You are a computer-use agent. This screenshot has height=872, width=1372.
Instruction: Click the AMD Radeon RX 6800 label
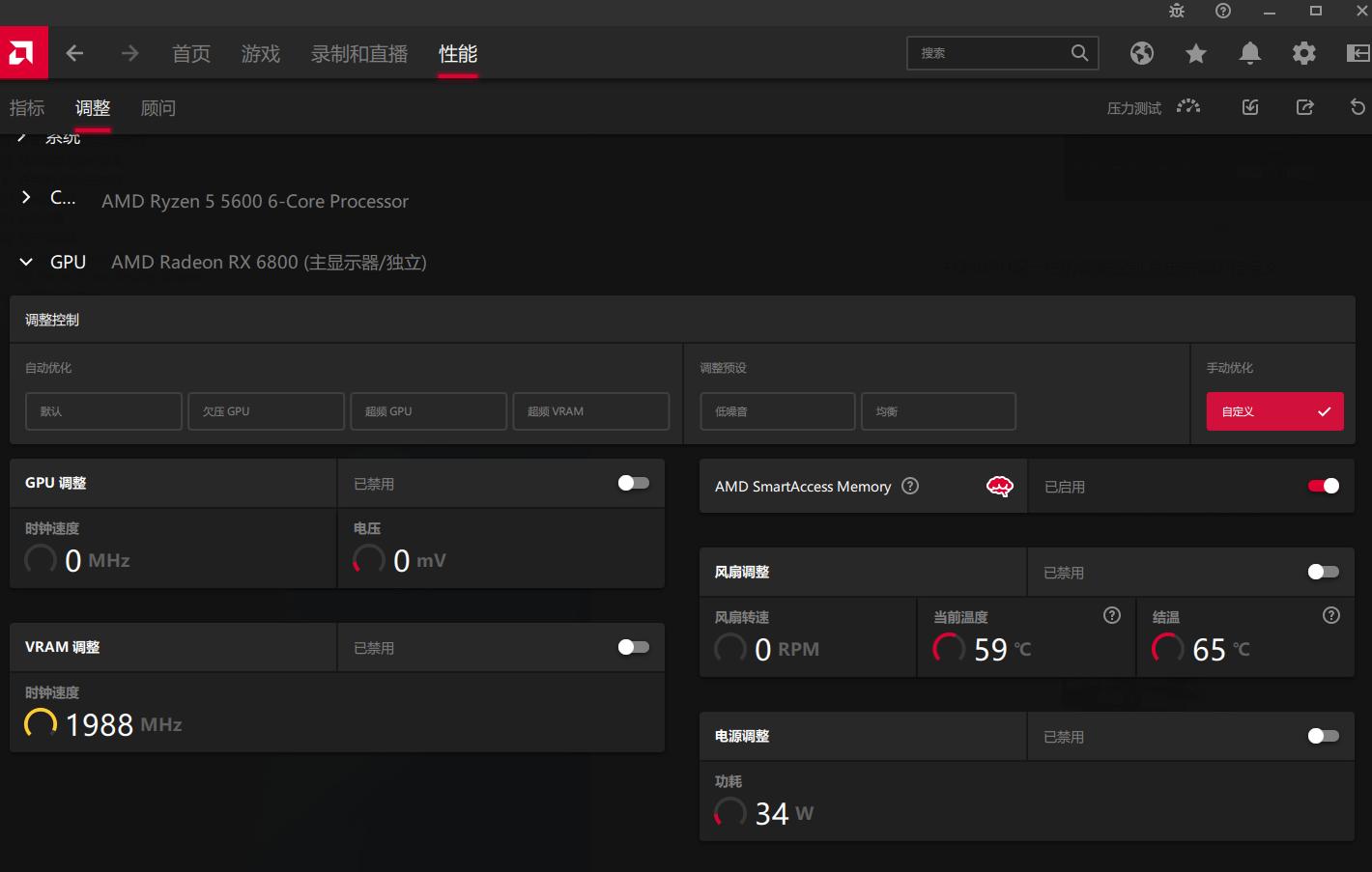click(x=269, y=262)
